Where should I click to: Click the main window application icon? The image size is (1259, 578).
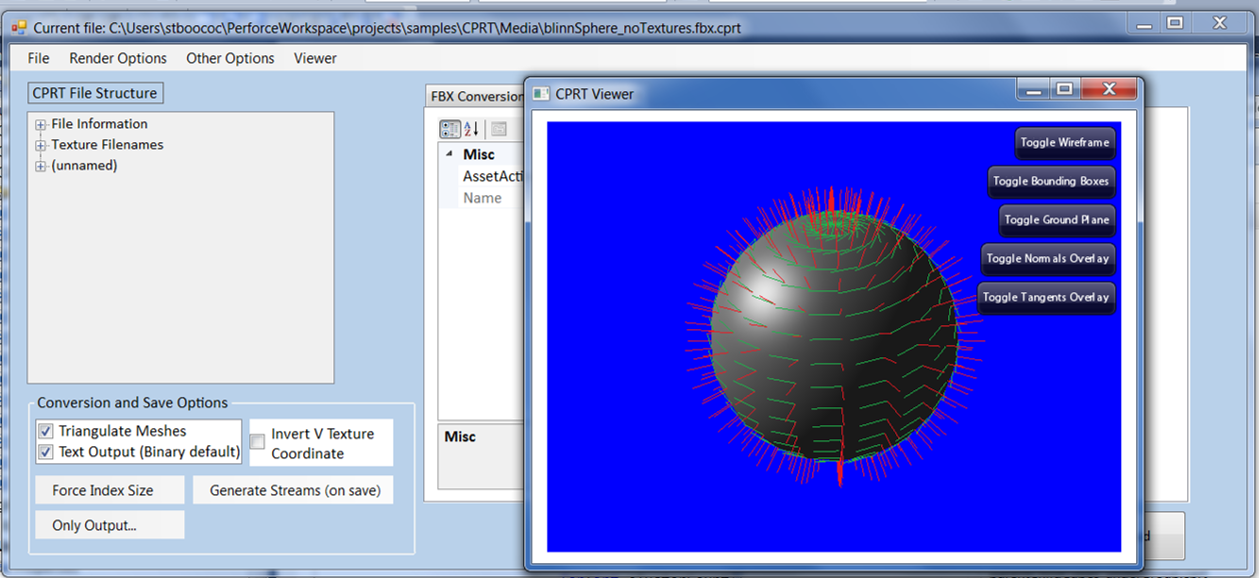[x=18, y=28]
